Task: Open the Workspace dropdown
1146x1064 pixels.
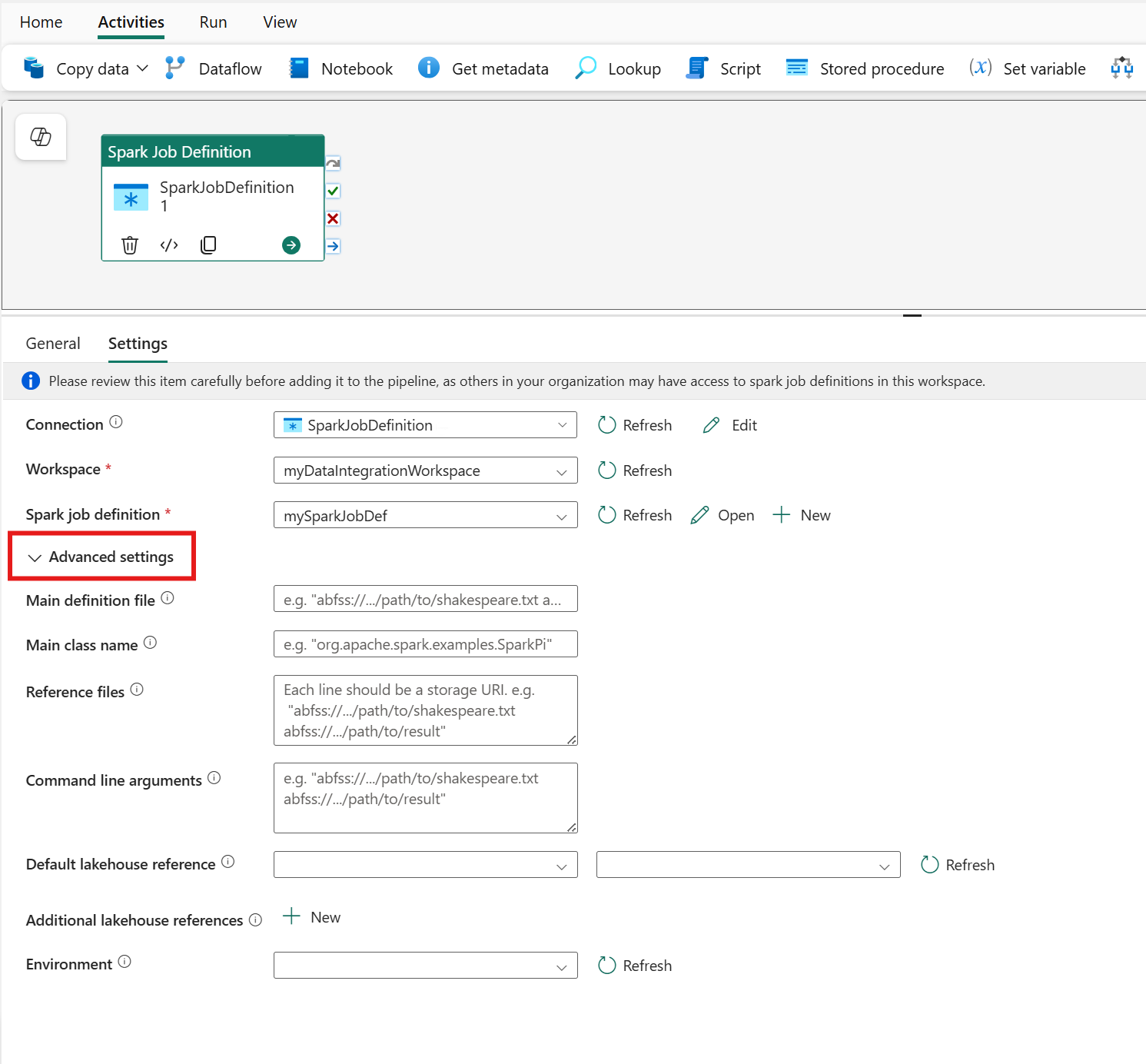Action: [425, 470]
